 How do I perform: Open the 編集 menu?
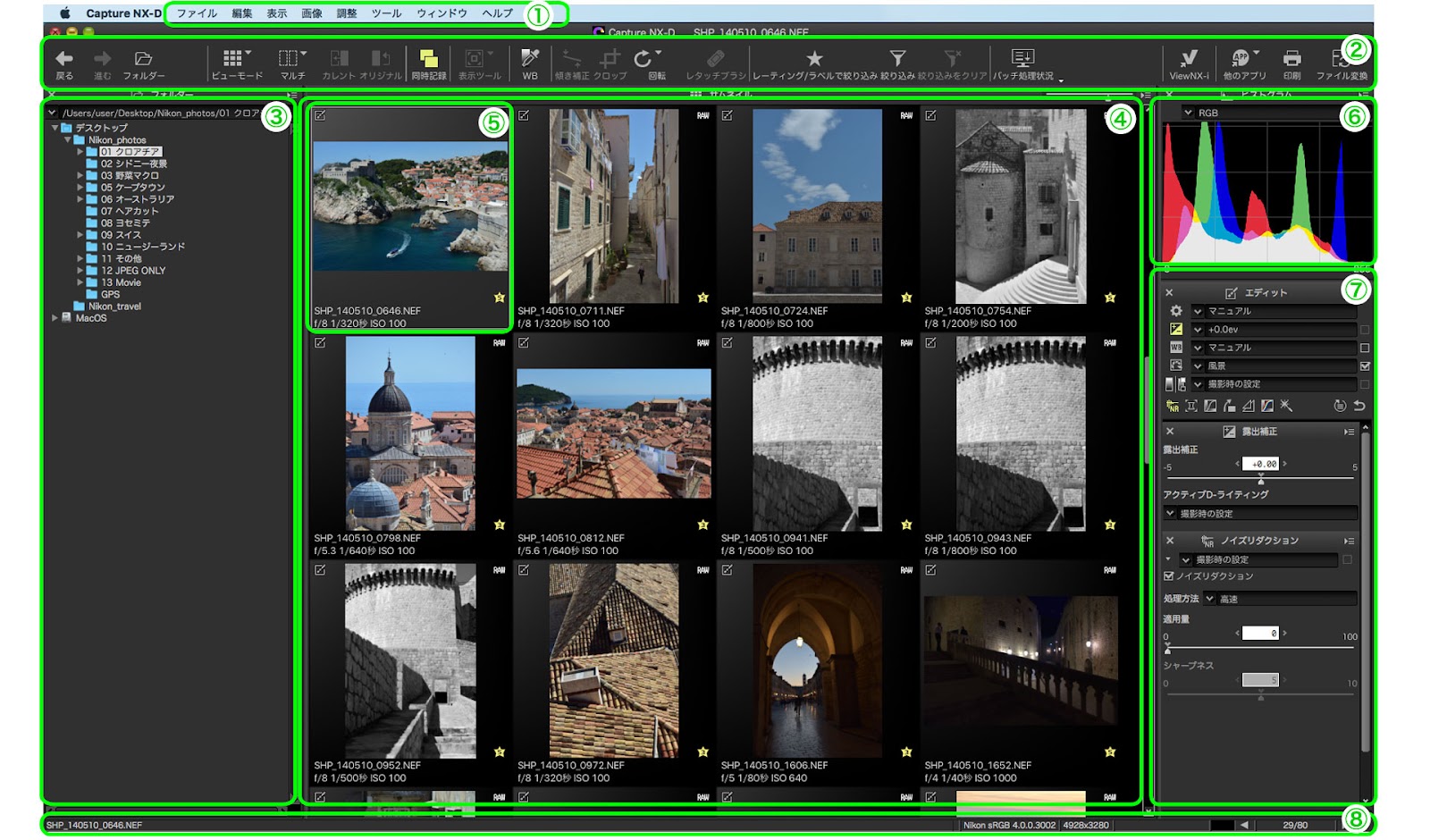coord(242,13)
